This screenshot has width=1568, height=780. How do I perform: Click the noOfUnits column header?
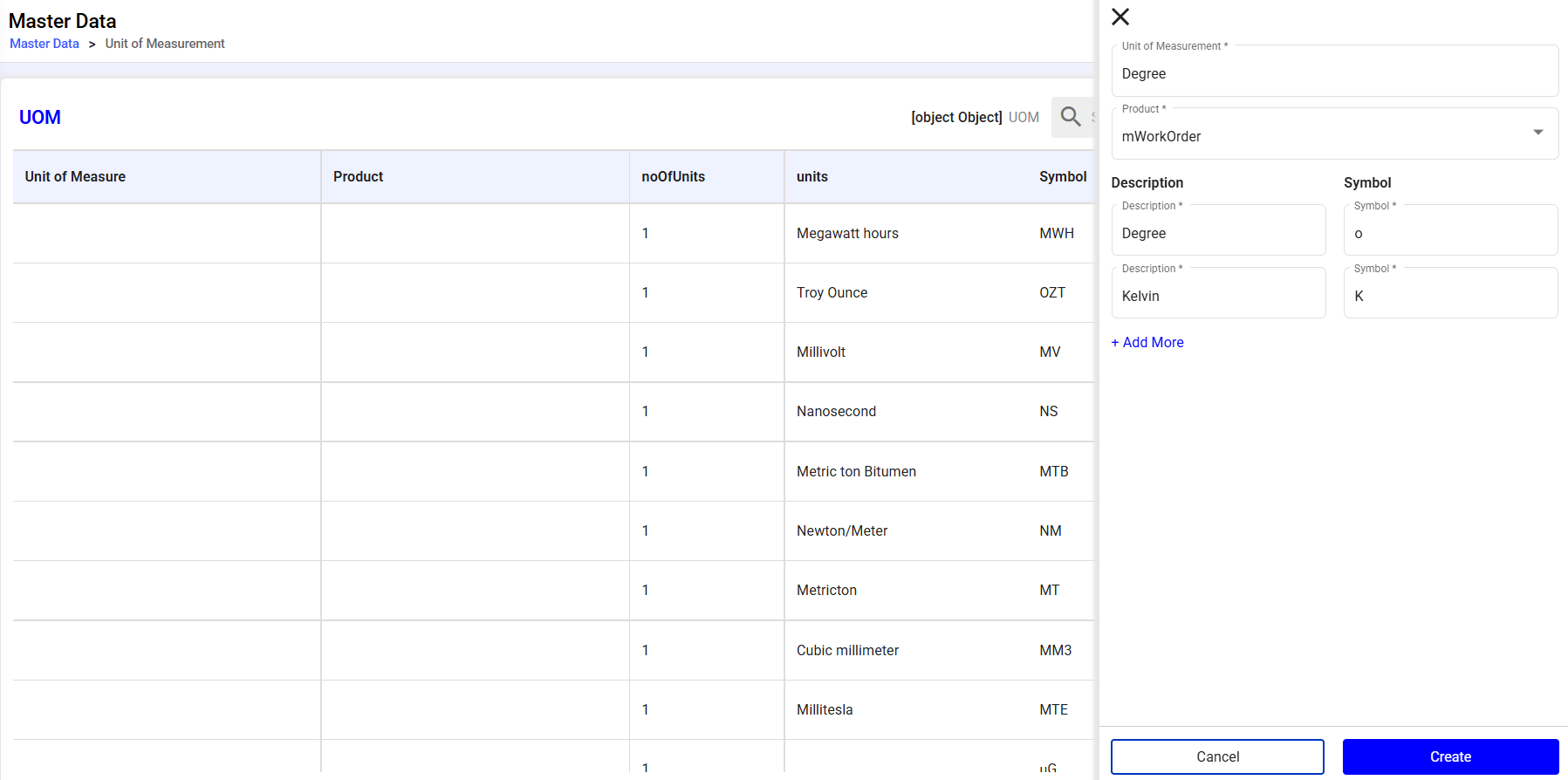(673, 176)
